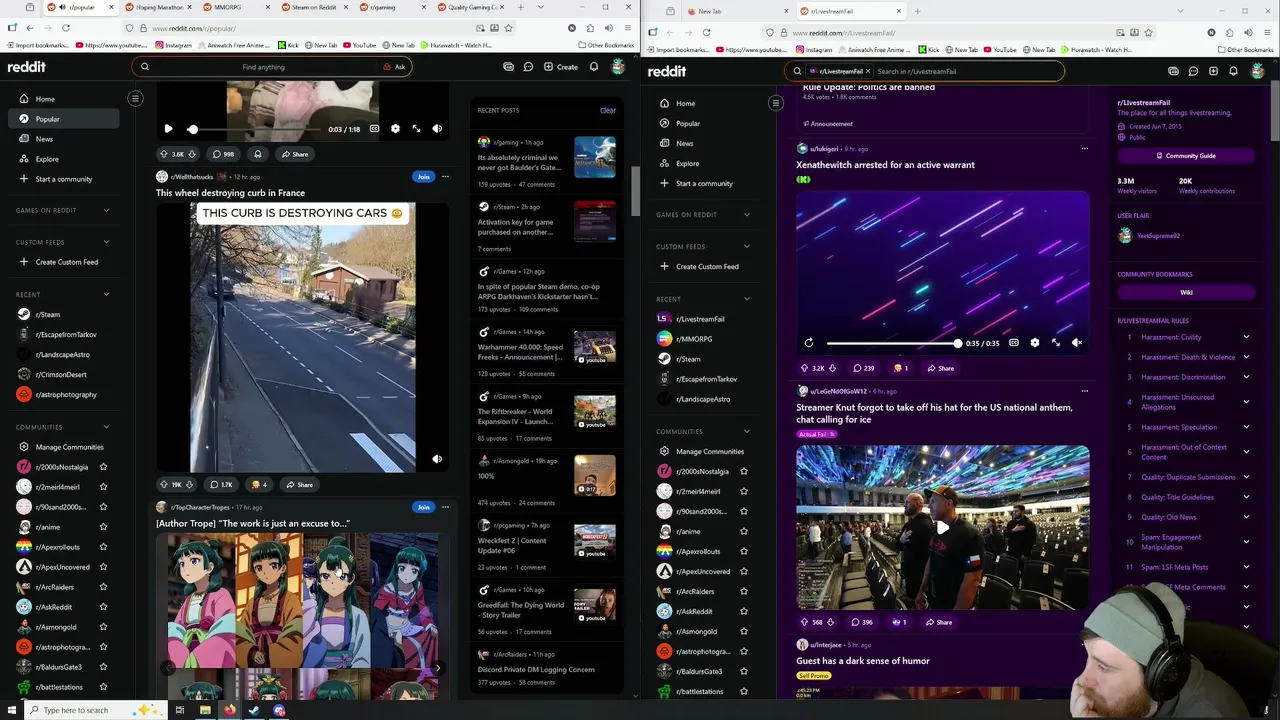Switch to the r/gaming tab
Viewport: 1280px width, 720px height.
point(393,7)
